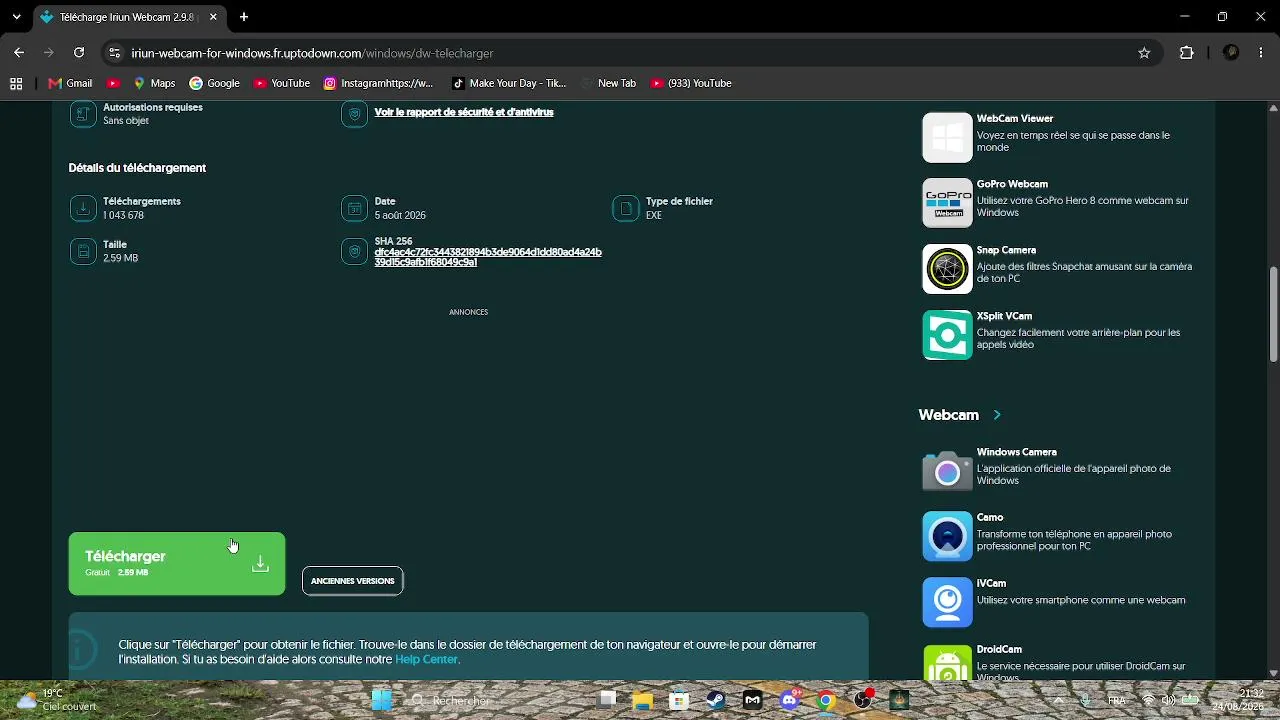1280x720 pixels.
Task: Open the GoPro Webcam app icon
Action: coord(947,203)
